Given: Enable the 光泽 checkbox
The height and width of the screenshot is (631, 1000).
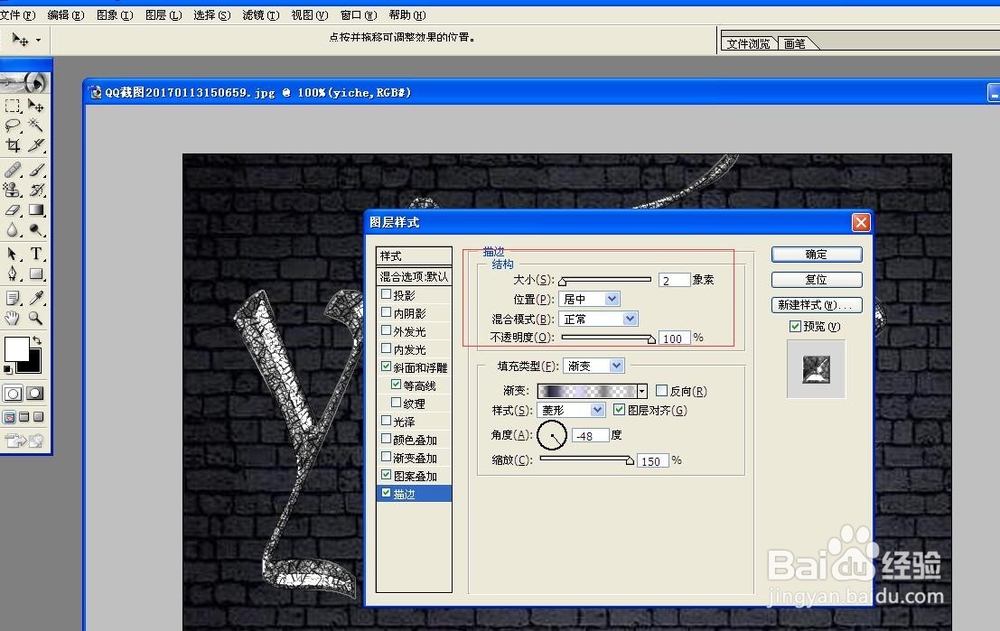Looking at the screenshot, I should pyautogui.click(x=386, y=420).
